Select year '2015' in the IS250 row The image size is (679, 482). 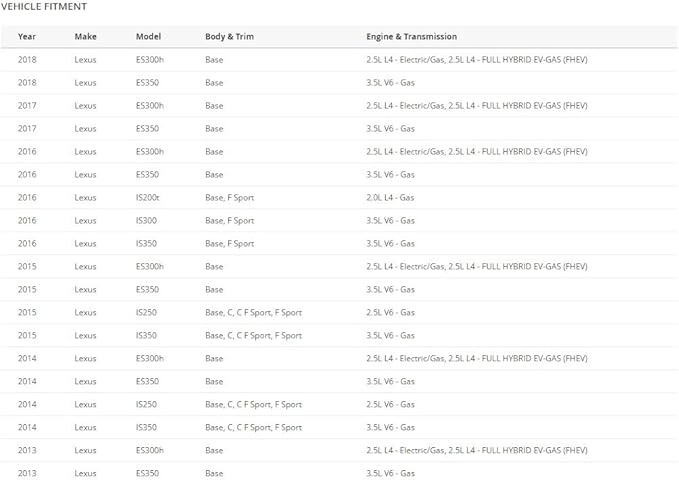(x=27, y=312)
